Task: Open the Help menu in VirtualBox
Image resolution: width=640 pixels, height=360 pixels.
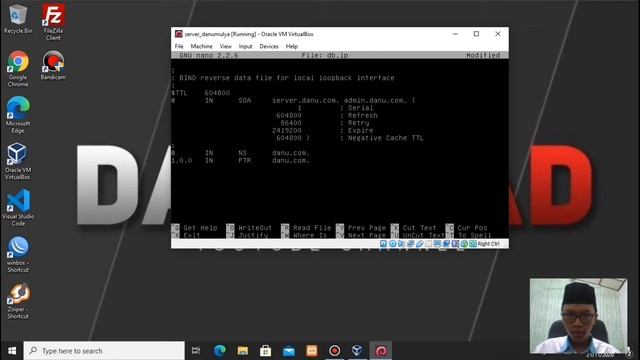Action: click(291, 46)
